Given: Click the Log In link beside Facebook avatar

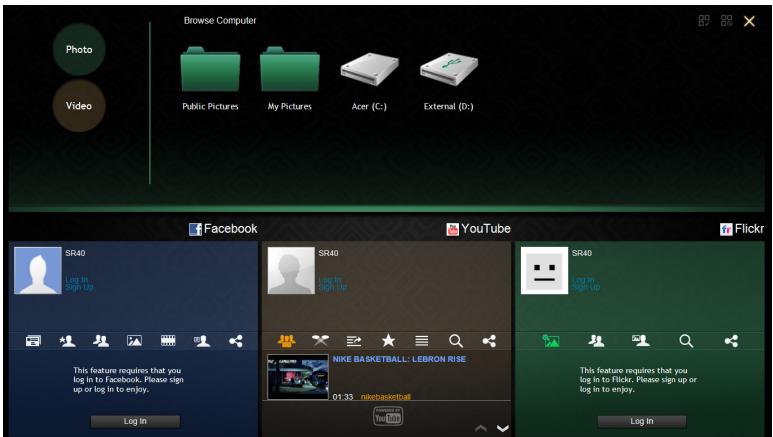Looking at the screenshot, I should (76, 280).
